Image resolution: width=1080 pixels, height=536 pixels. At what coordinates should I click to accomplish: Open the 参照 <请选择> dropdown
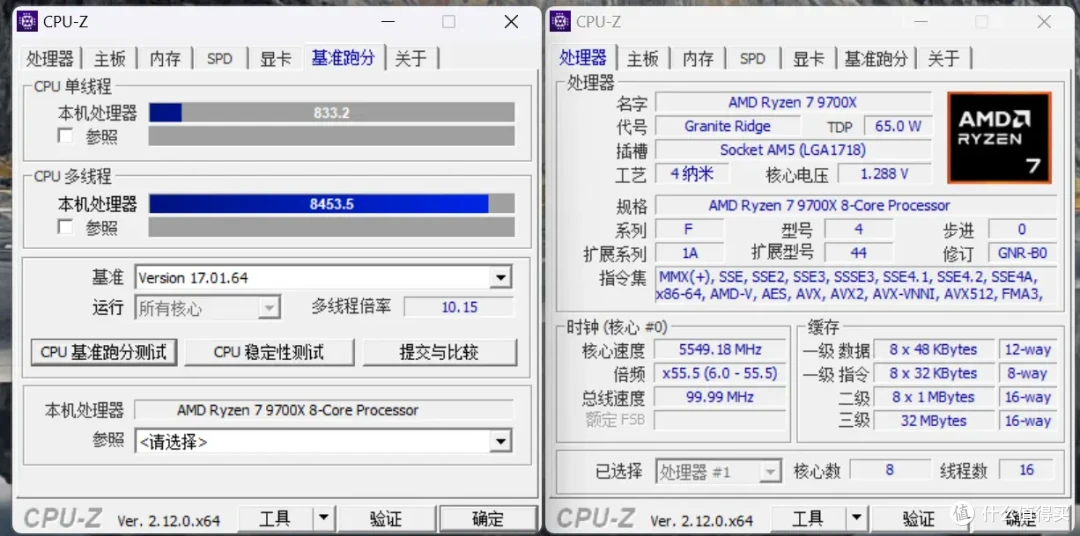click(x=501, y=441)
